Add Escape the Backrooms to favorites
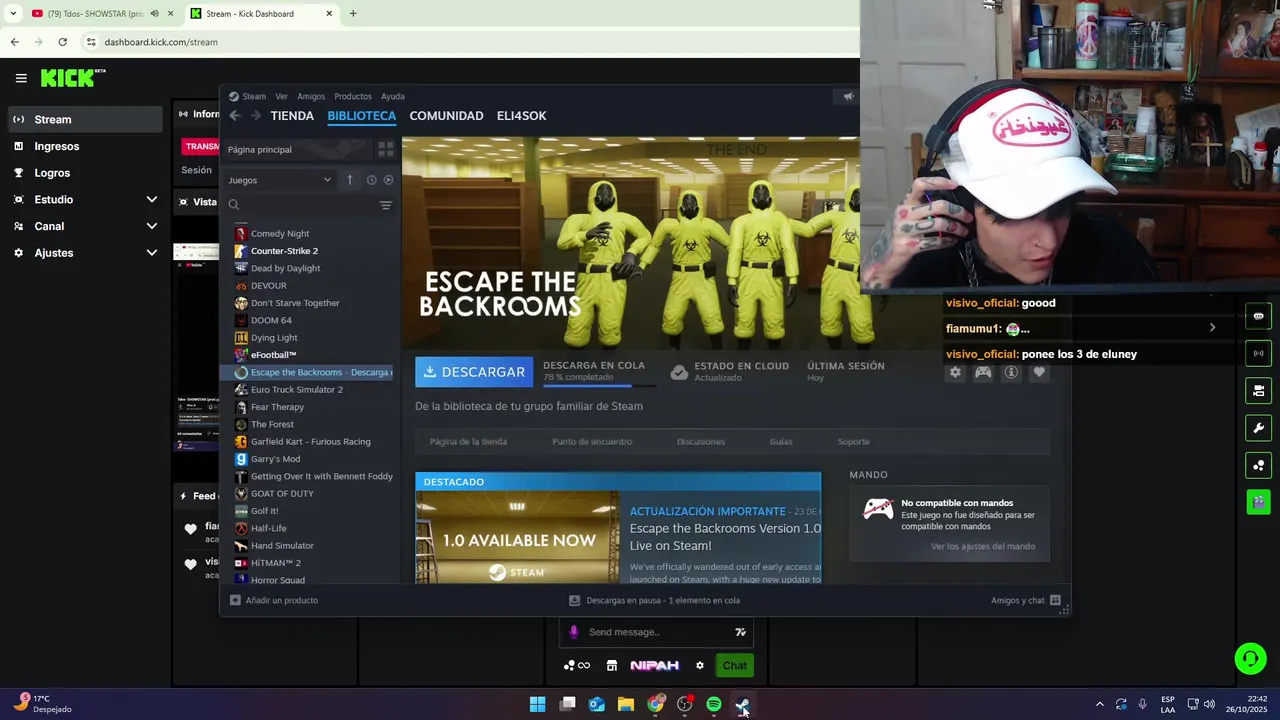This screenshot has width=1280, height=720. 1039,372
